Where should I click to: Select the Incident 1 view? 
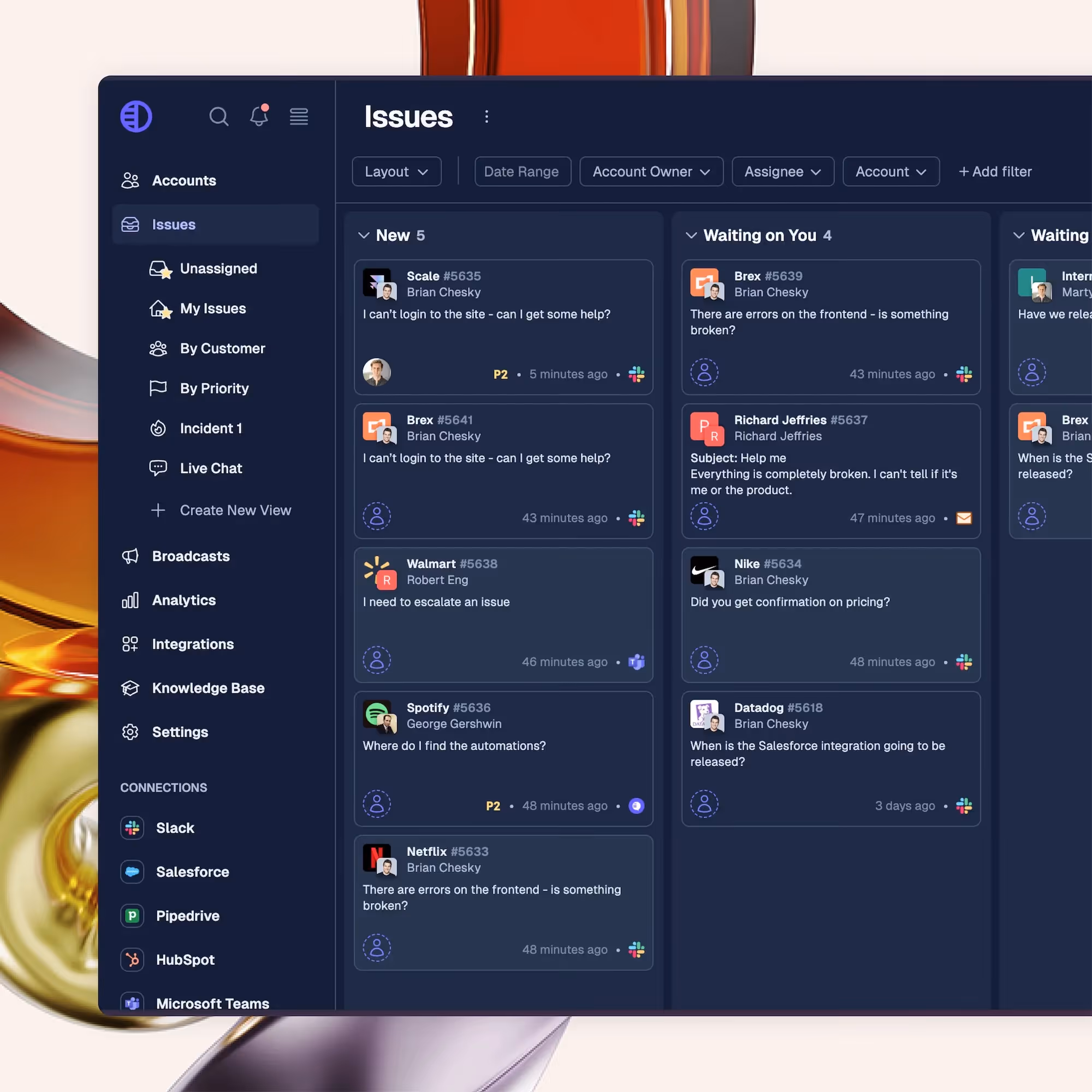pyautogui.click(x=195, y=429)
